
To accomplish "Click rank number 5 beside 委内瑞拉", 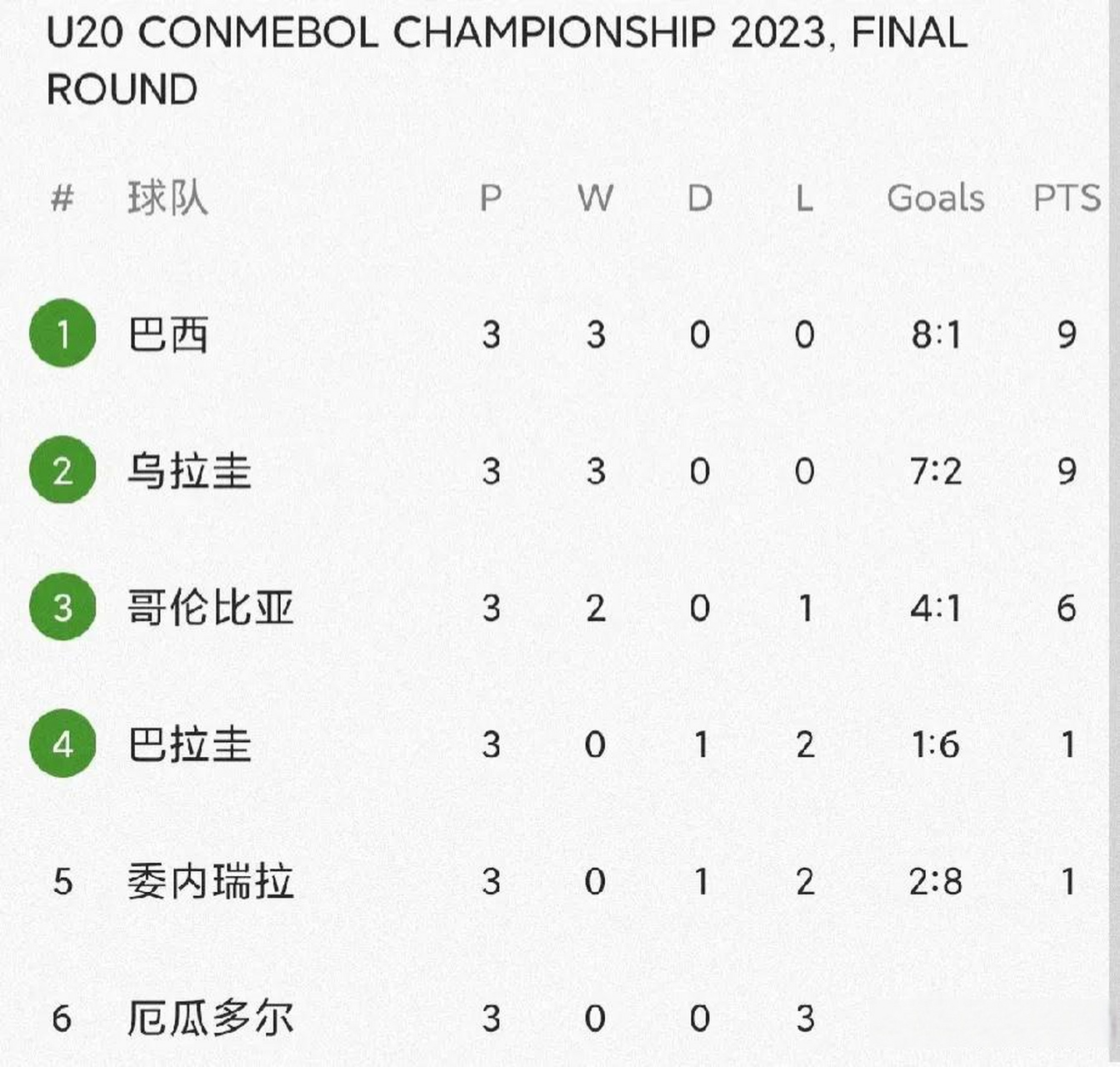I will coord(62,882).
